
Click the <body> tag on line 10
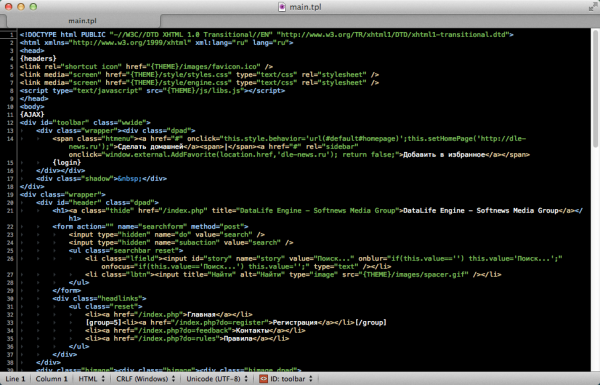pyautogui.click(x=32, y=107)
